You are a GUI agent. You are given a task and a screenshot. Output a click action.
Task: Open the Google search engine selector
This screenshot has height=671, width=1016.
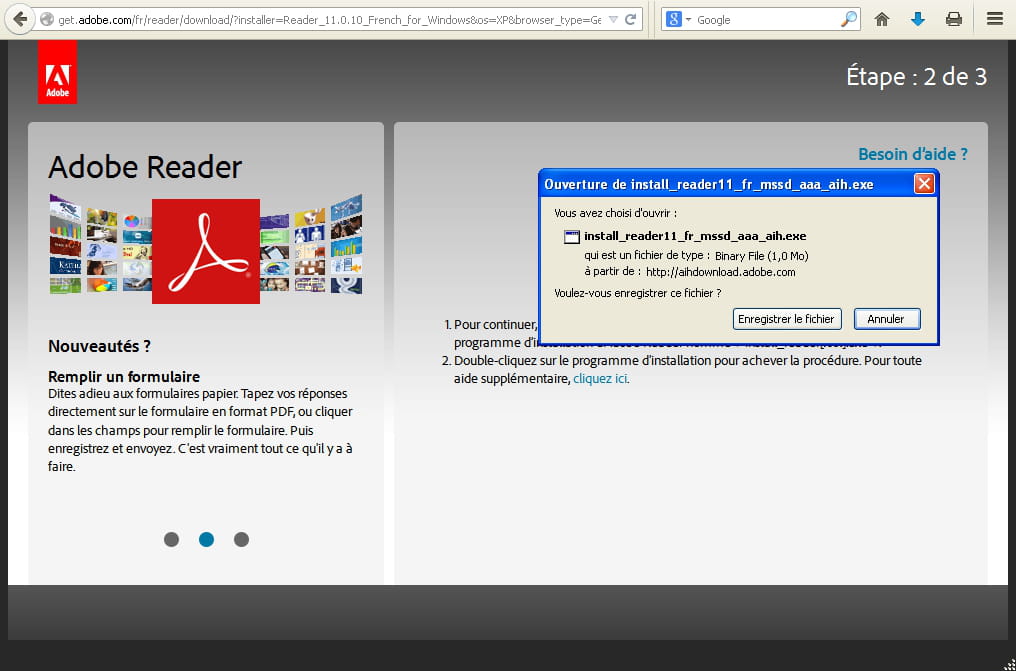click(678, 19)
